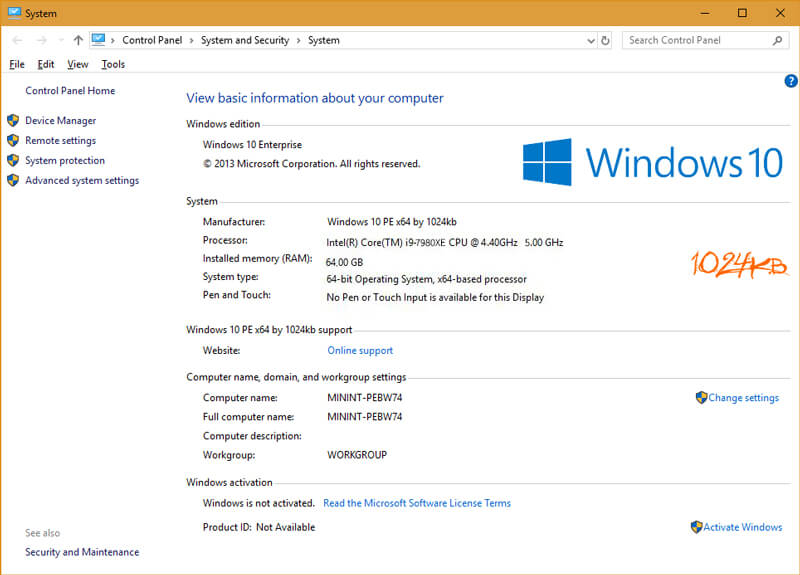
Task: Click the Online support website link
Action: 360,350
